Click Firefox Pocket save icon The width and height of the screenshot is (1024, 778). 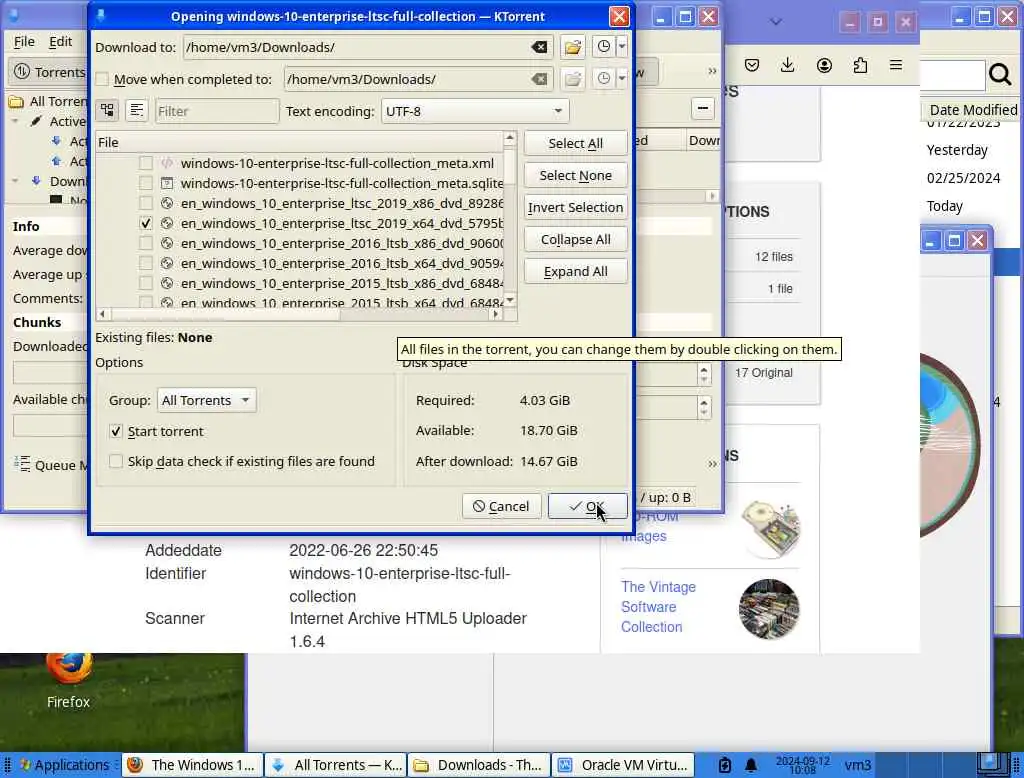click(x=752, y=65)
